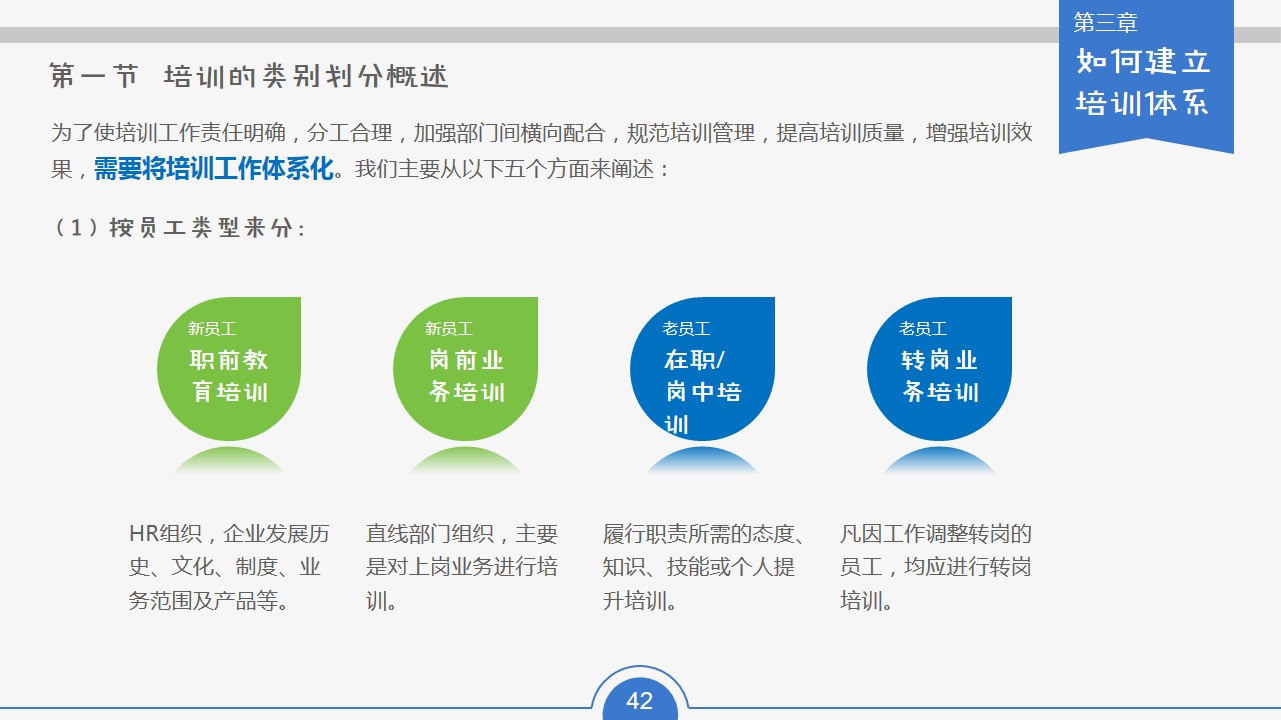Click the description starting with HR组织
Viewport: 1281px width, 720px height.
pyautogui.click(x=229, y=568)
